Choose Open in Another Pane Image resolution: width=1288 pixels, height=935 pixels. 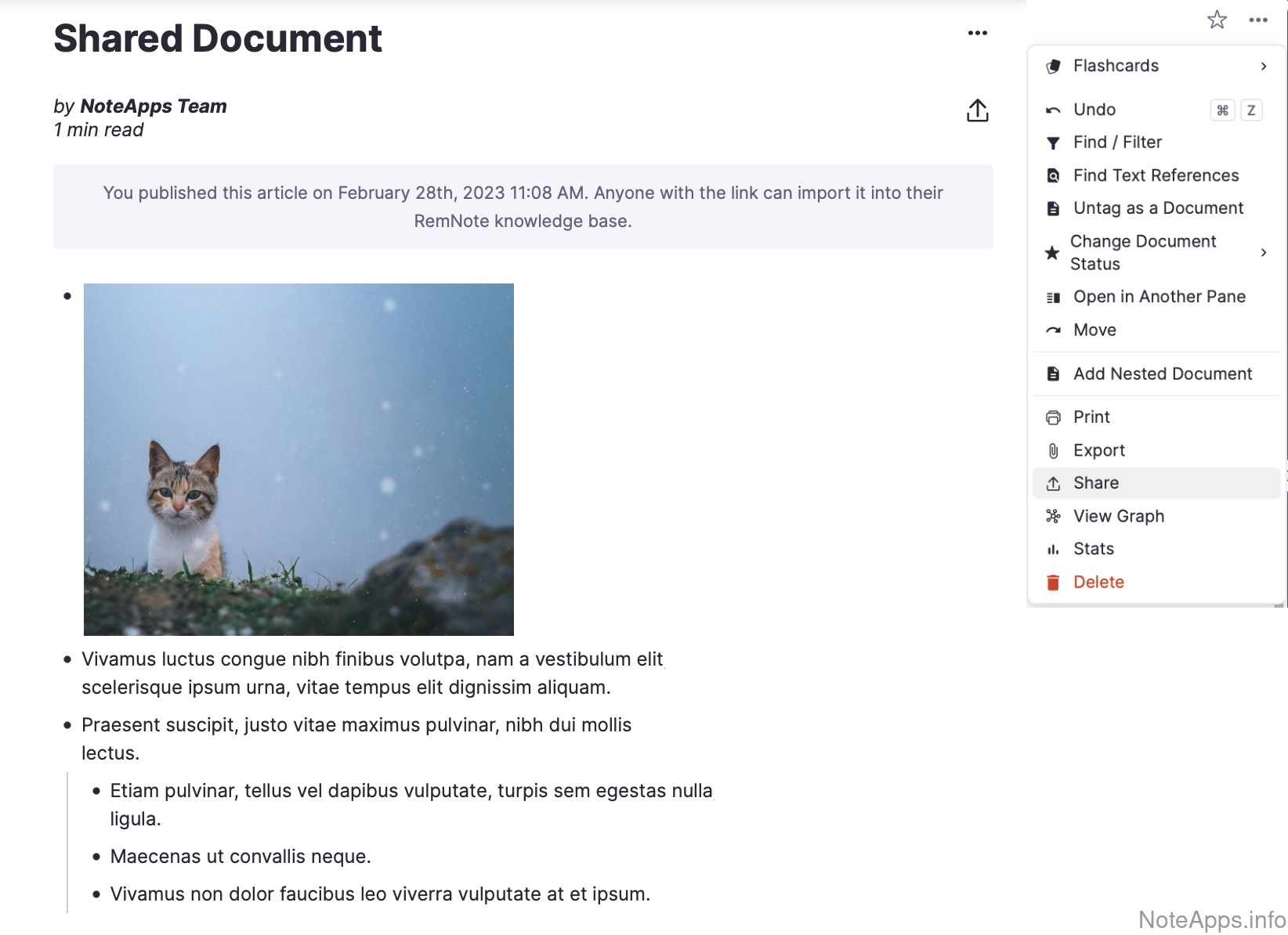1159,297
